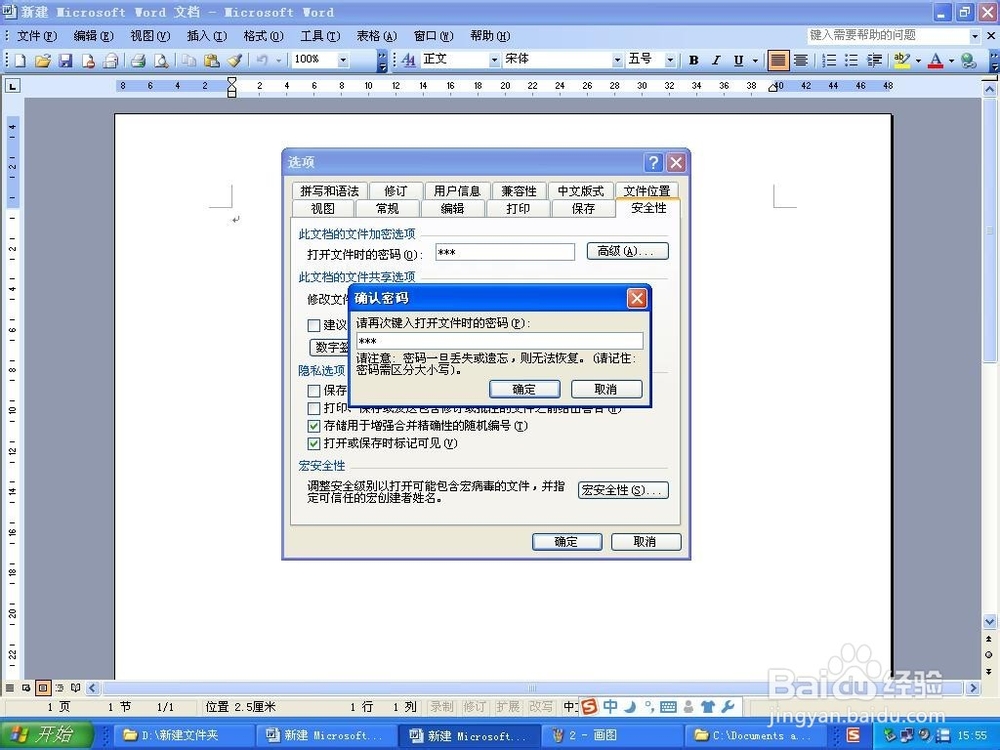This screenshot has height=750, width=1000.
Task: Expand the undo history dropdown arrow
Action: tap(279, 61)
